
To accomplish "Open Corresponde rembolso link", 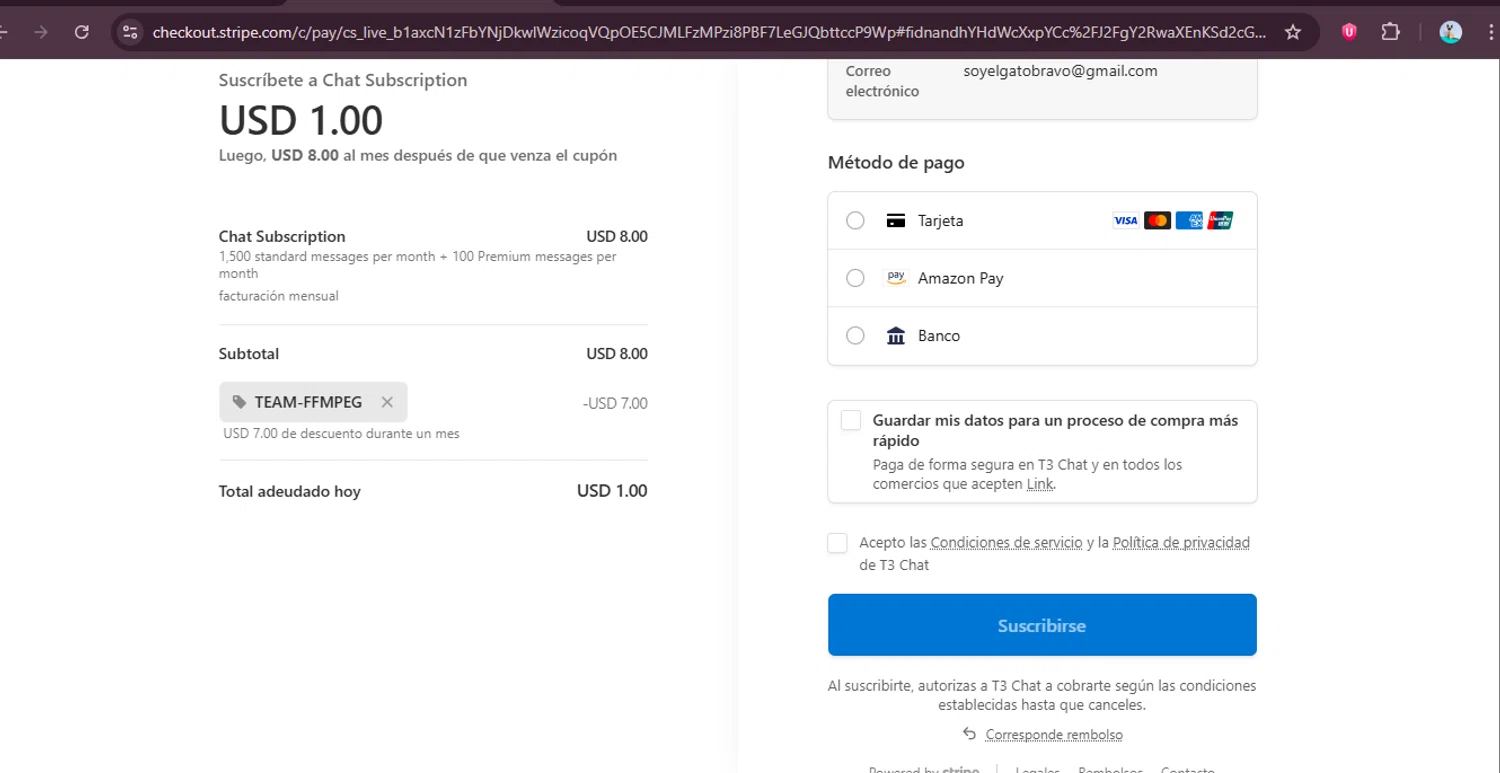I will tap(1054, 734).
